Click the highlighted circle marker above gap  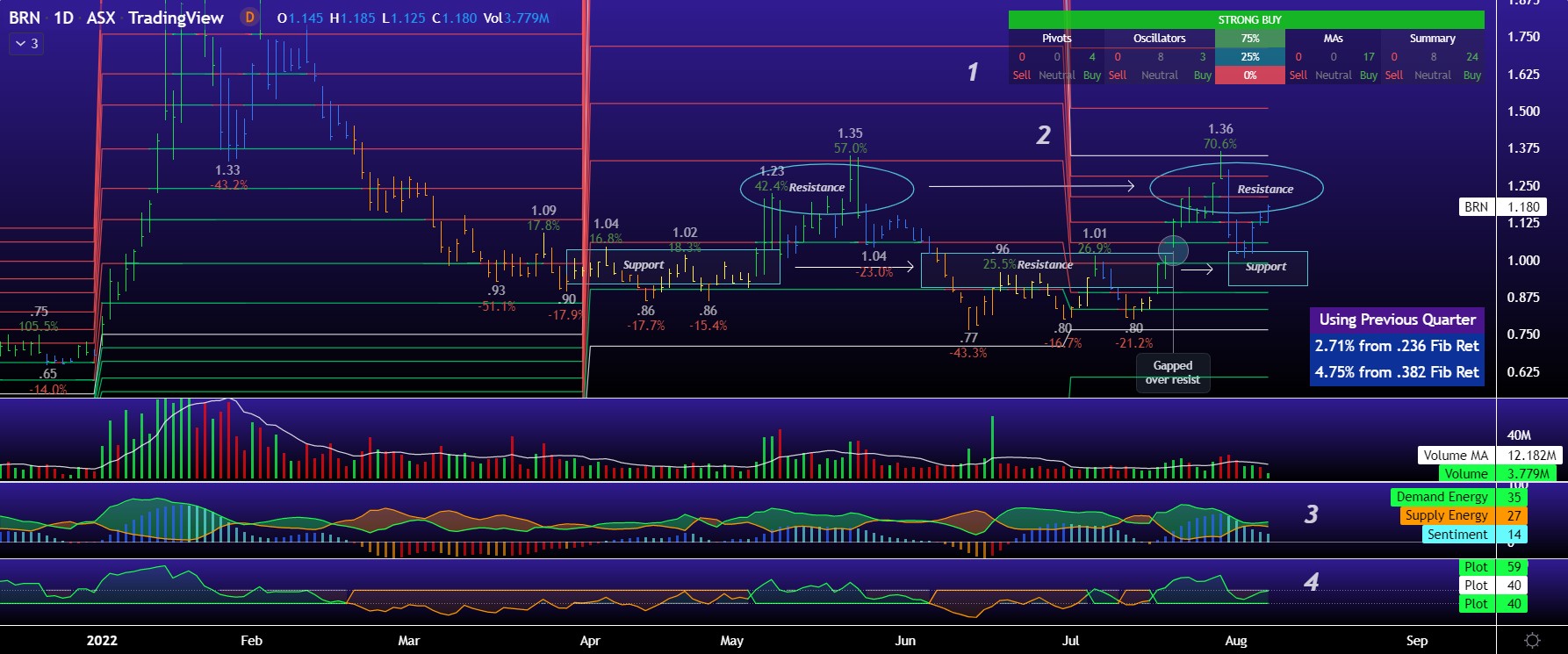click(x=1174, y=251)
